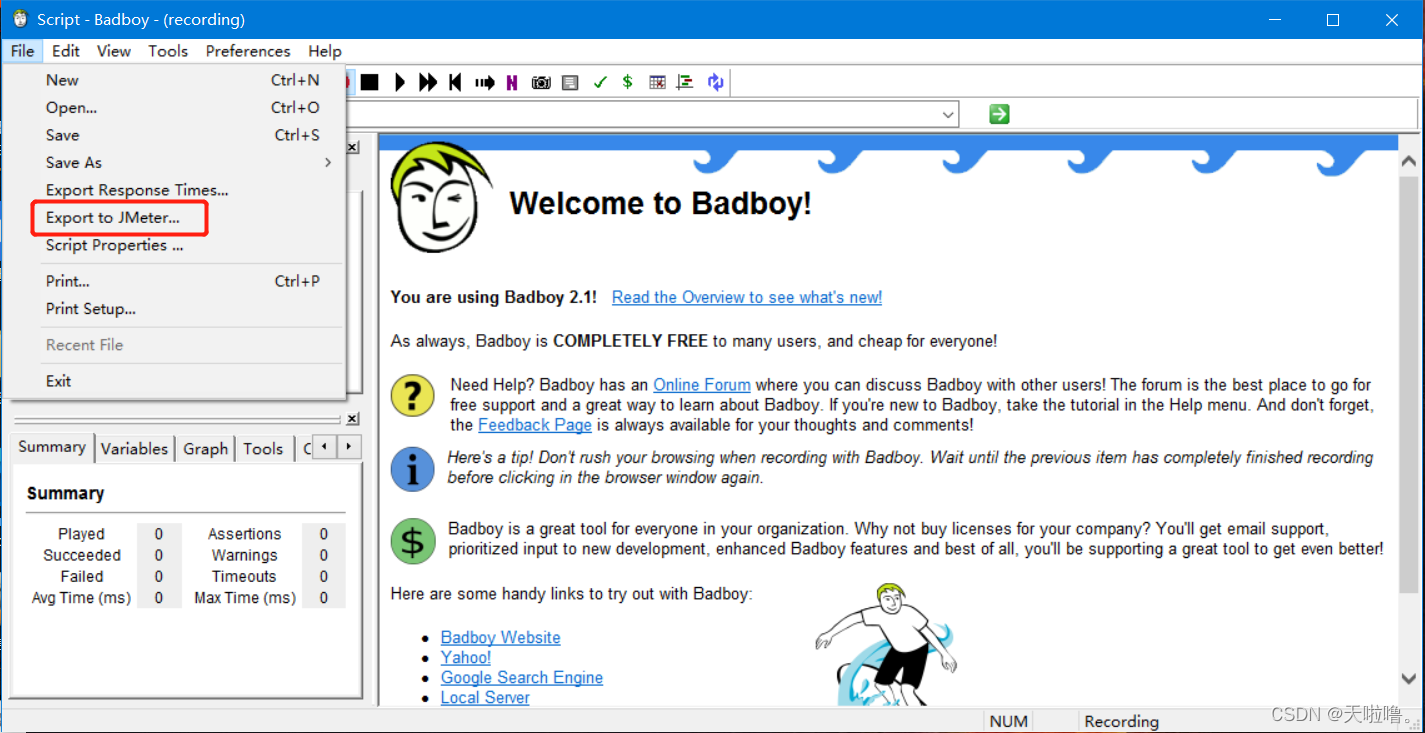Viewport: 1425px width, 733px height.
Task: Click the Rewind to start button
Action: click(x=456, y=82)
